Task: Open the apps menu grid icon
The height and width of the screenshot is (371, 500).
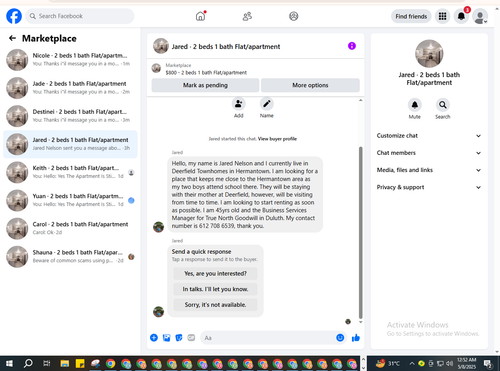Action: [442, 16]
